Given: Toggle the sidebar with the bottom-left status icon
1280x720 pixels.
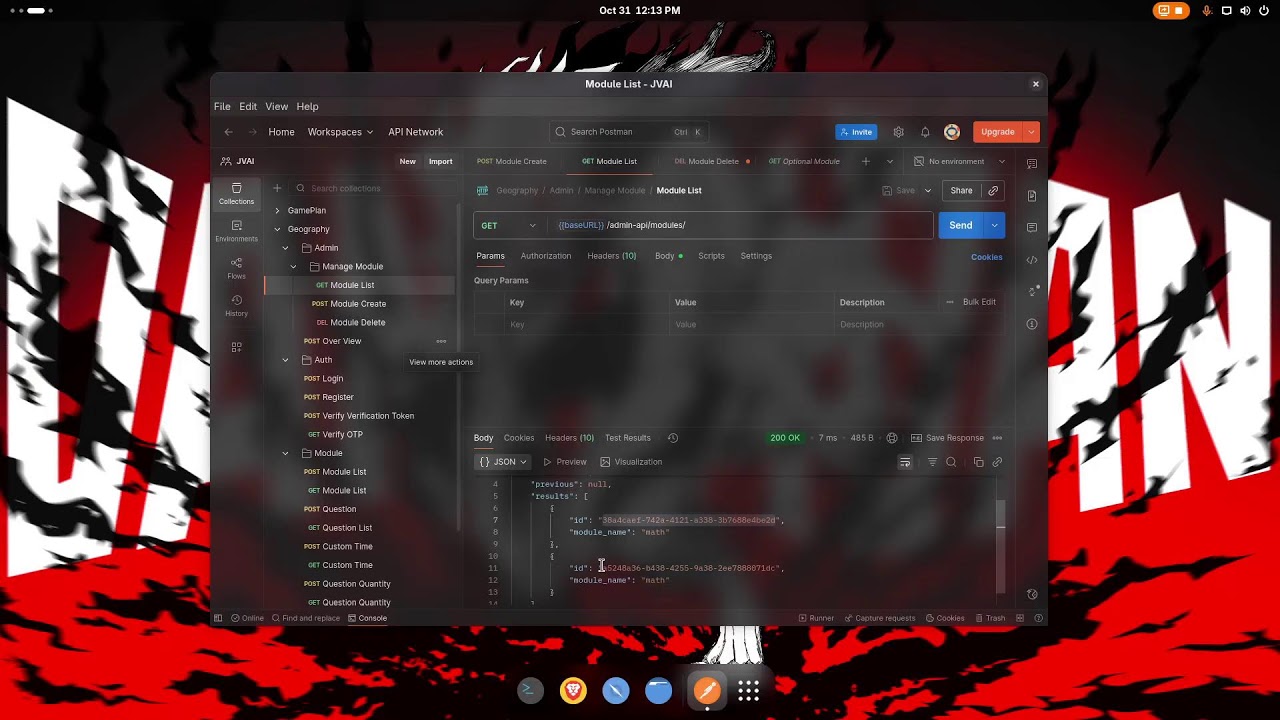Looking at the screenshot, I should pos(218,618).
